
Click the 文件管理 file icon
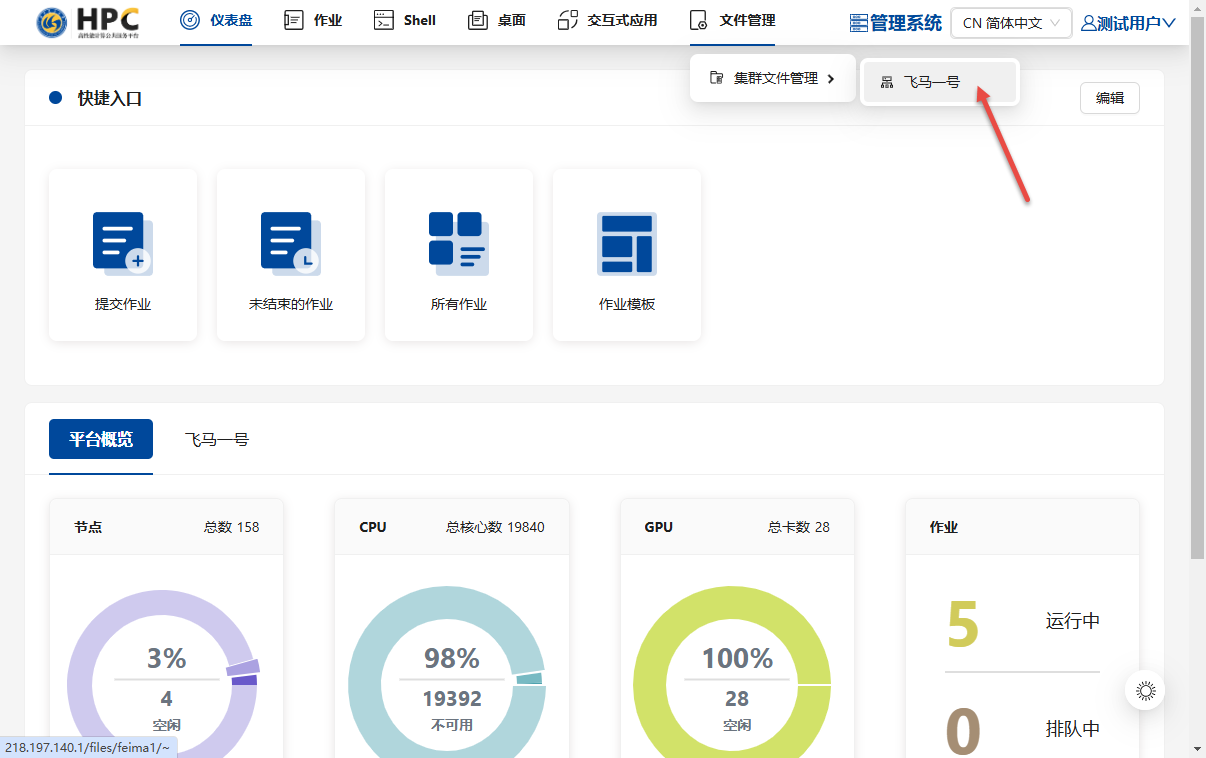point(699,20)
